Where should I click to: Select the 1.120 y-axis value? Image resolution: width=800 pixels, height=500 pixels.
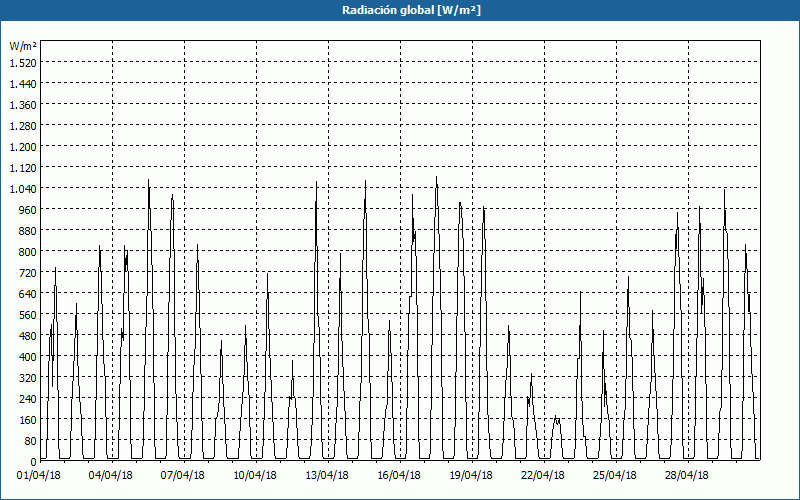[x=23, y=168]
